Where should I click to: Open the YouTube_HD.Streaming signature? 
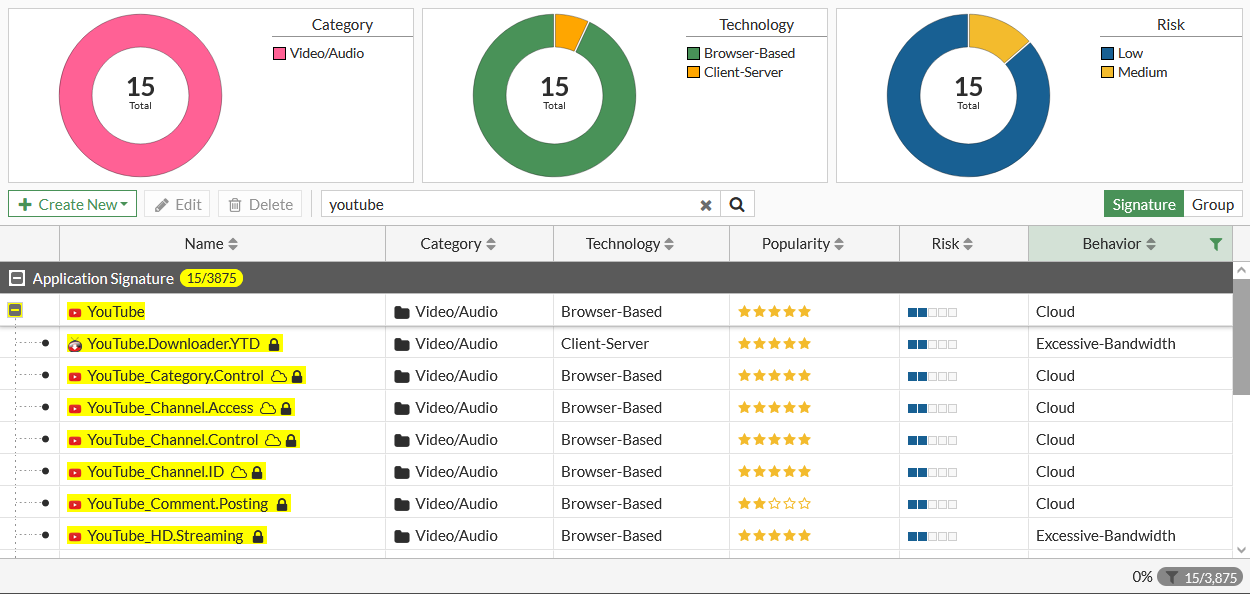click(165, 536)
